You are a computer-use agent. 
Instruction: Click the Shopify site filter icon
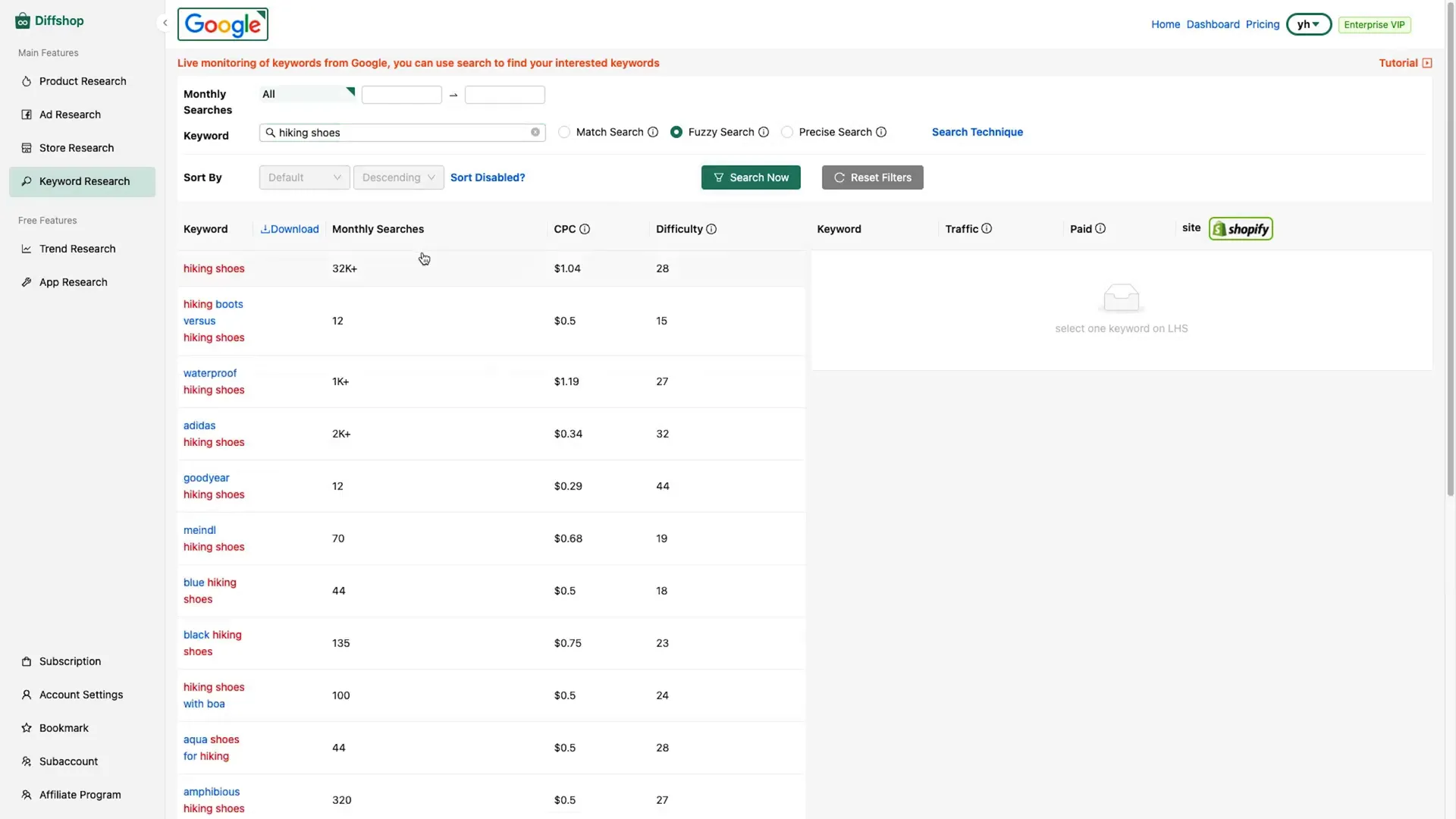click(1241, 228)
